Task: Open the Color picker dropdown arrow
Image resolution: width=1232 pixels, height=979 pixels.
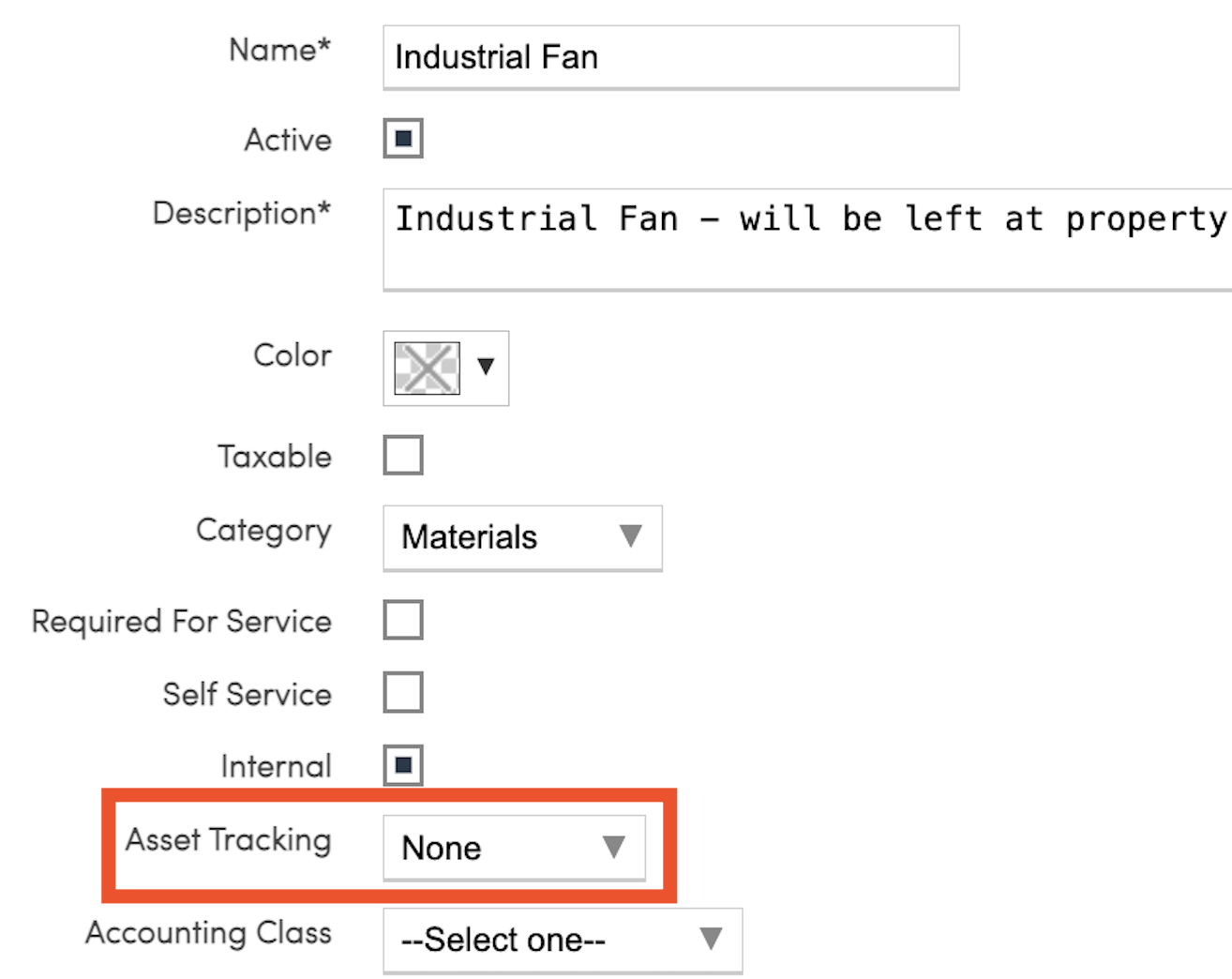Action: coord(486,367)
